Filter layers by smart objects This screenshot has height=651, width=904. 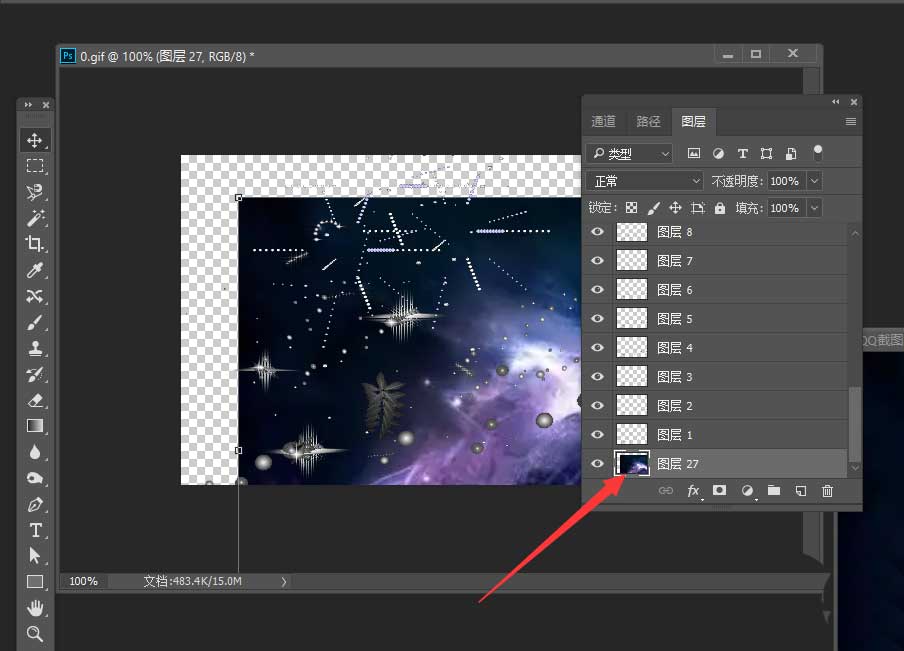click(x=791, y=153)
